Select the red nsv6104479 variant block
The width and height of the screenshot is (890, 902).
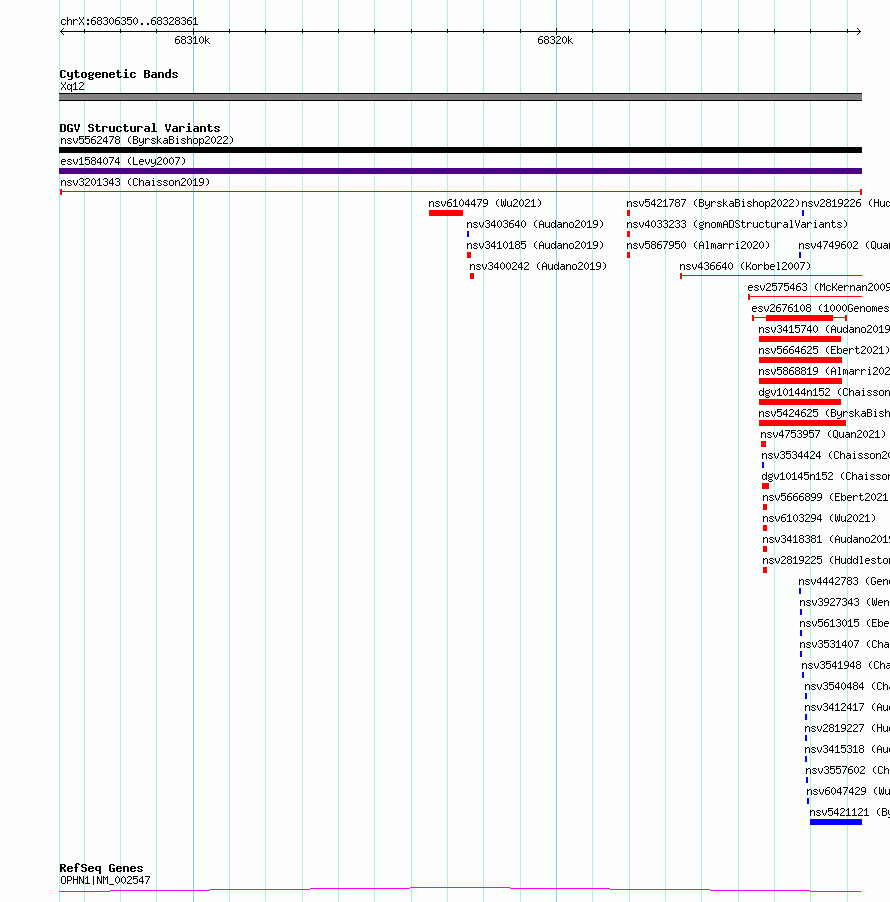(446, 213)
